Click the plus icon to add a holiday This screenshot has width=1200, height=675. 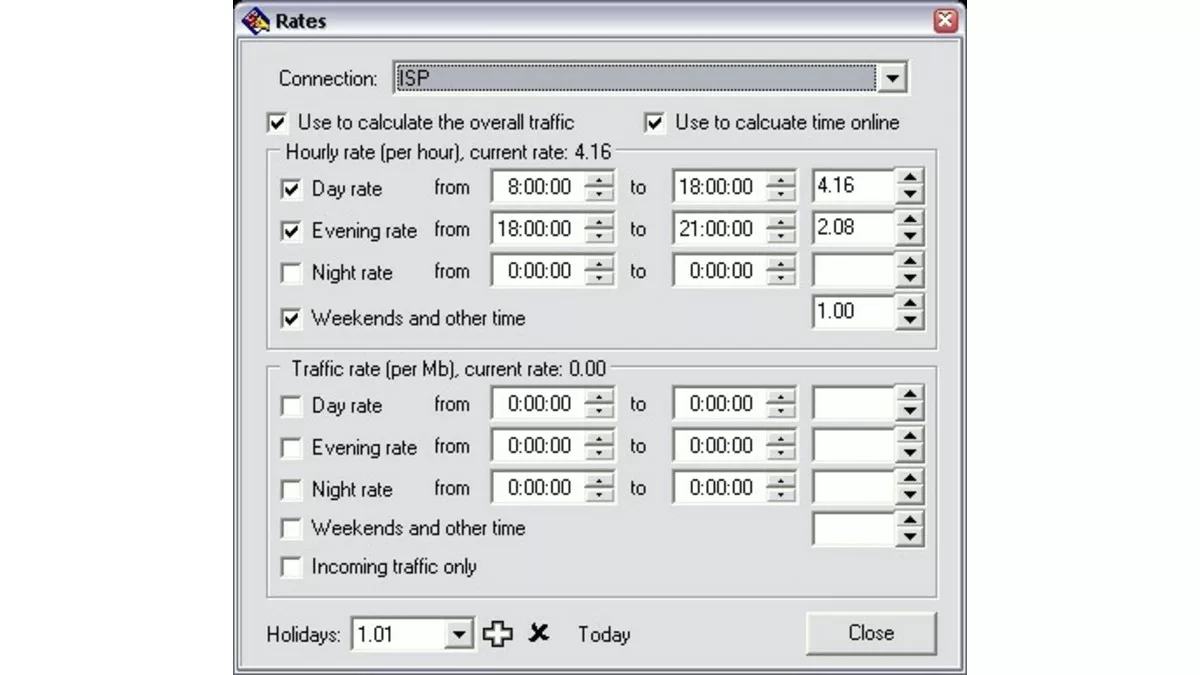click(497, 634)
